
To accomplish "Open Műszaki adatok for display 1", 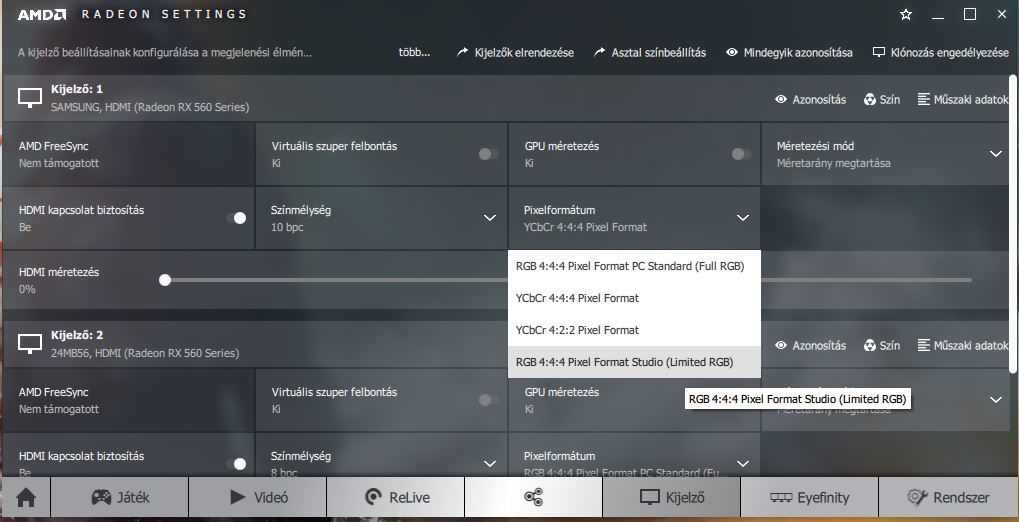I will click(962, 99).
